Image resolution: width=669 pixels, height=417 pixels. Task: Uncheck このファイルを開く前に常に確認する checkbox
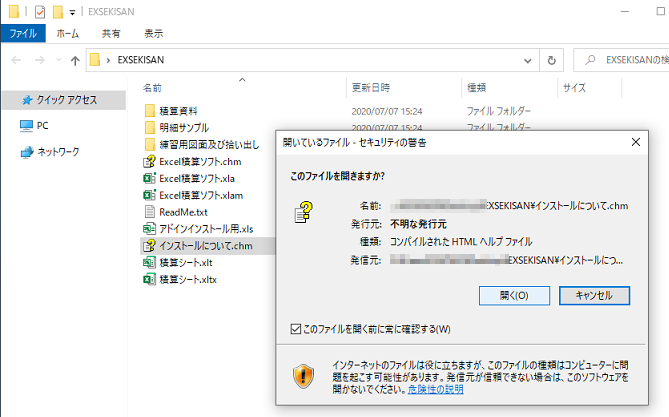point(294,328)
